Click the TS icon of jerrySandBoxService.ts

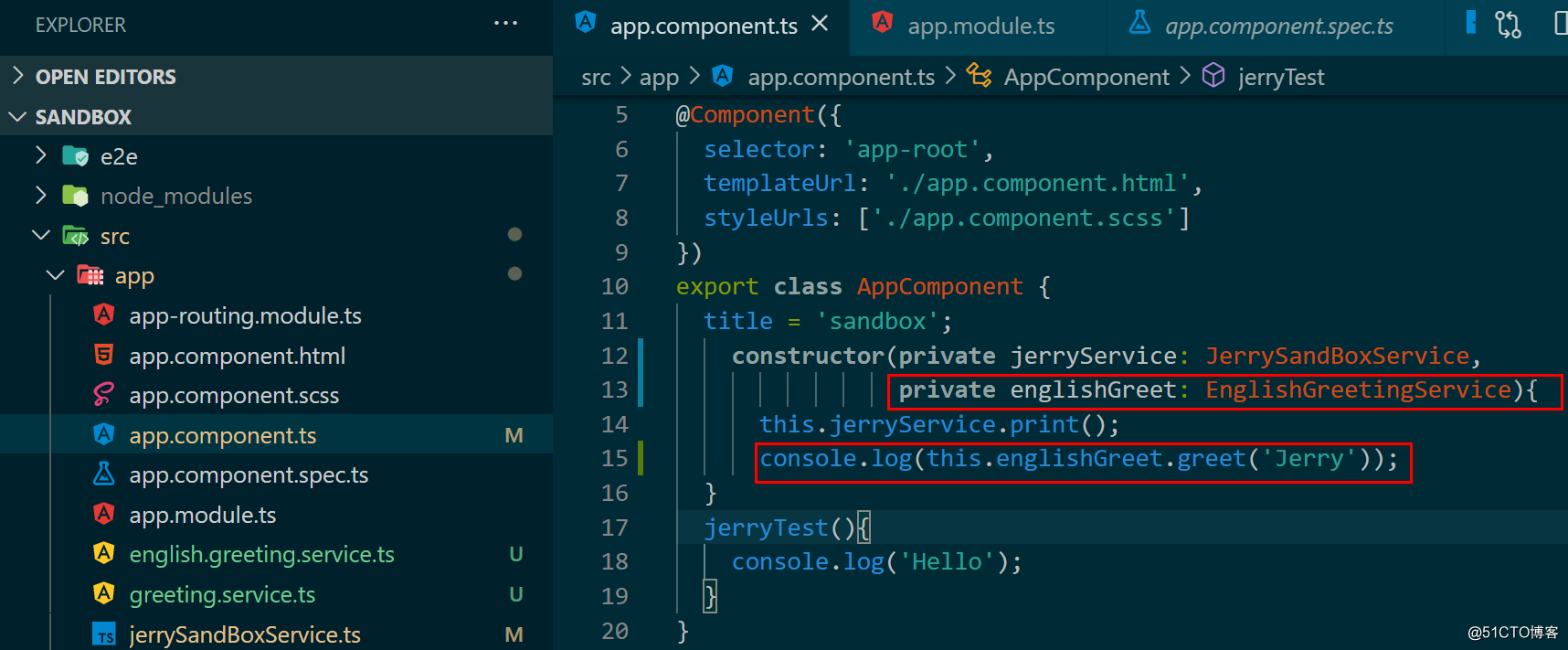click(x=104, y=634)
